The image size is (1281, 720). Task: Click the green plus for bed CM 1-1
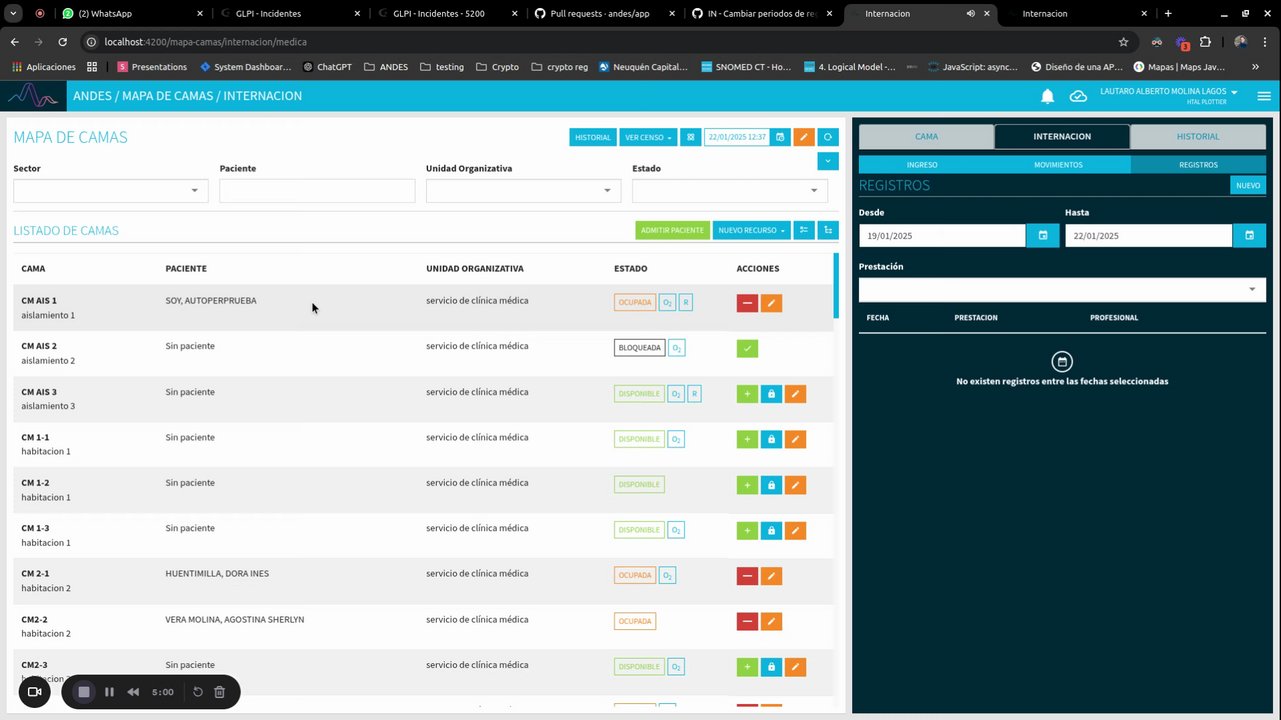[x=747, y=439]
